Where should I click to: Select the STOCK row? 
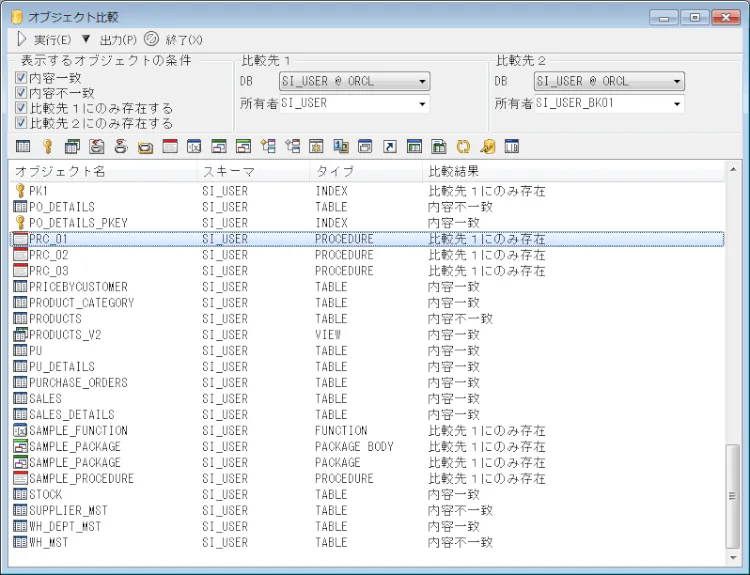367,494
